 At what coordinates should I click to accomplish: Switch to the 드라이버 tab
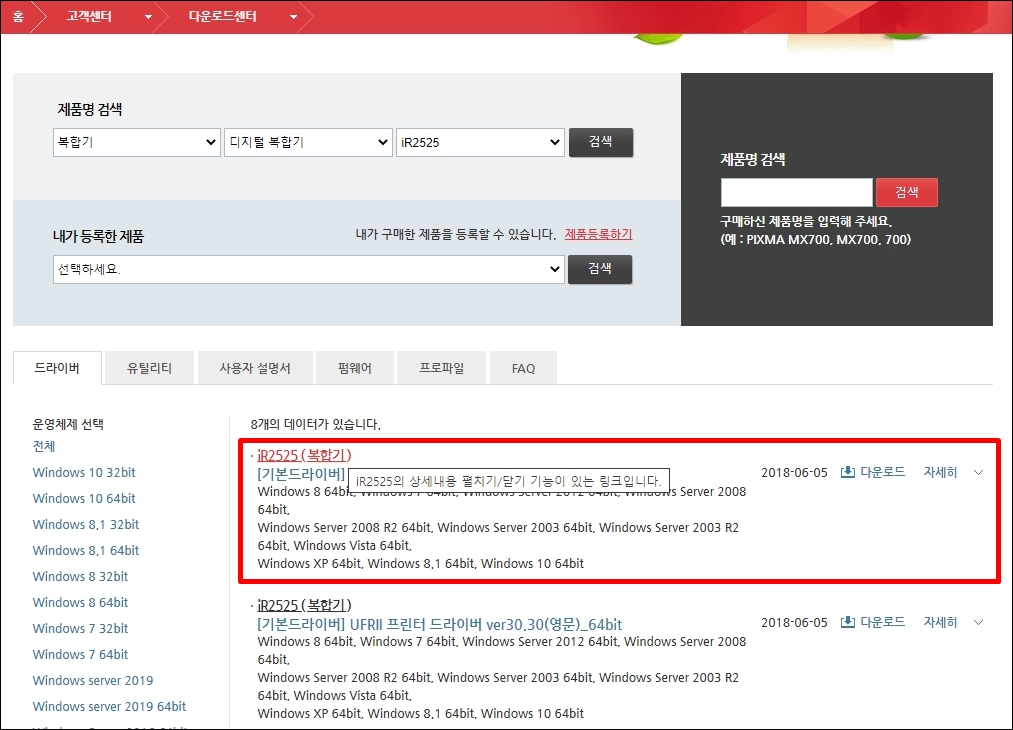[57, 368]
